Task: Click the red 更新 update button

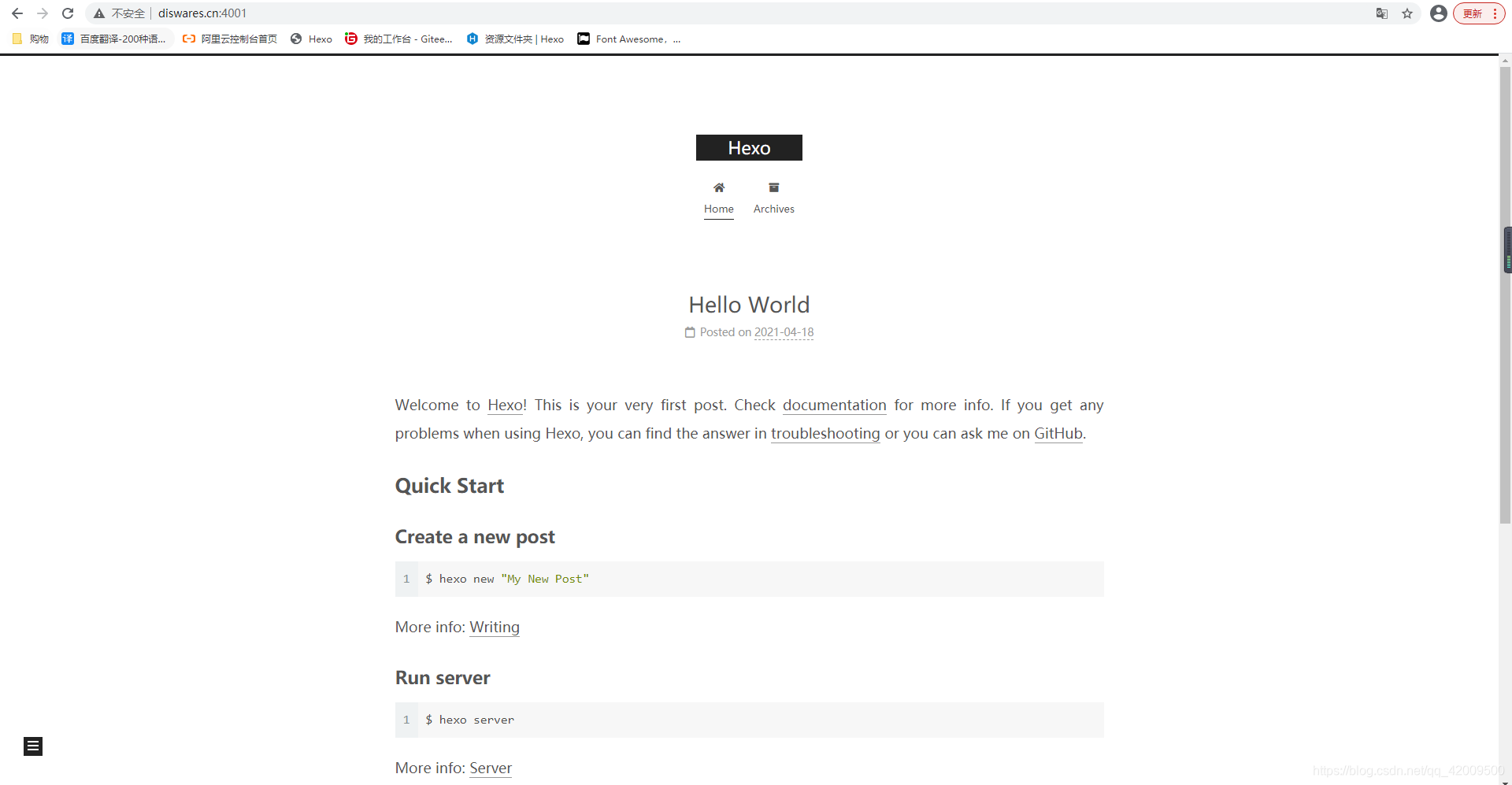Action: pyautogui.click(x=1479, y=13)
